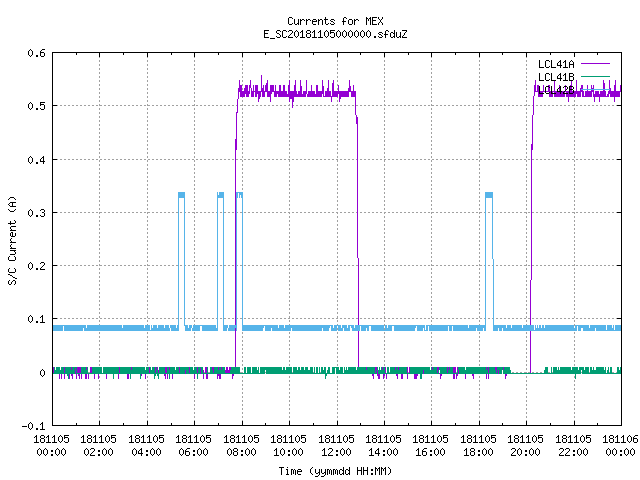Click the x-axis tick label 181105 20:00
The image size is (640, 480).
click(x=525, y=446)
